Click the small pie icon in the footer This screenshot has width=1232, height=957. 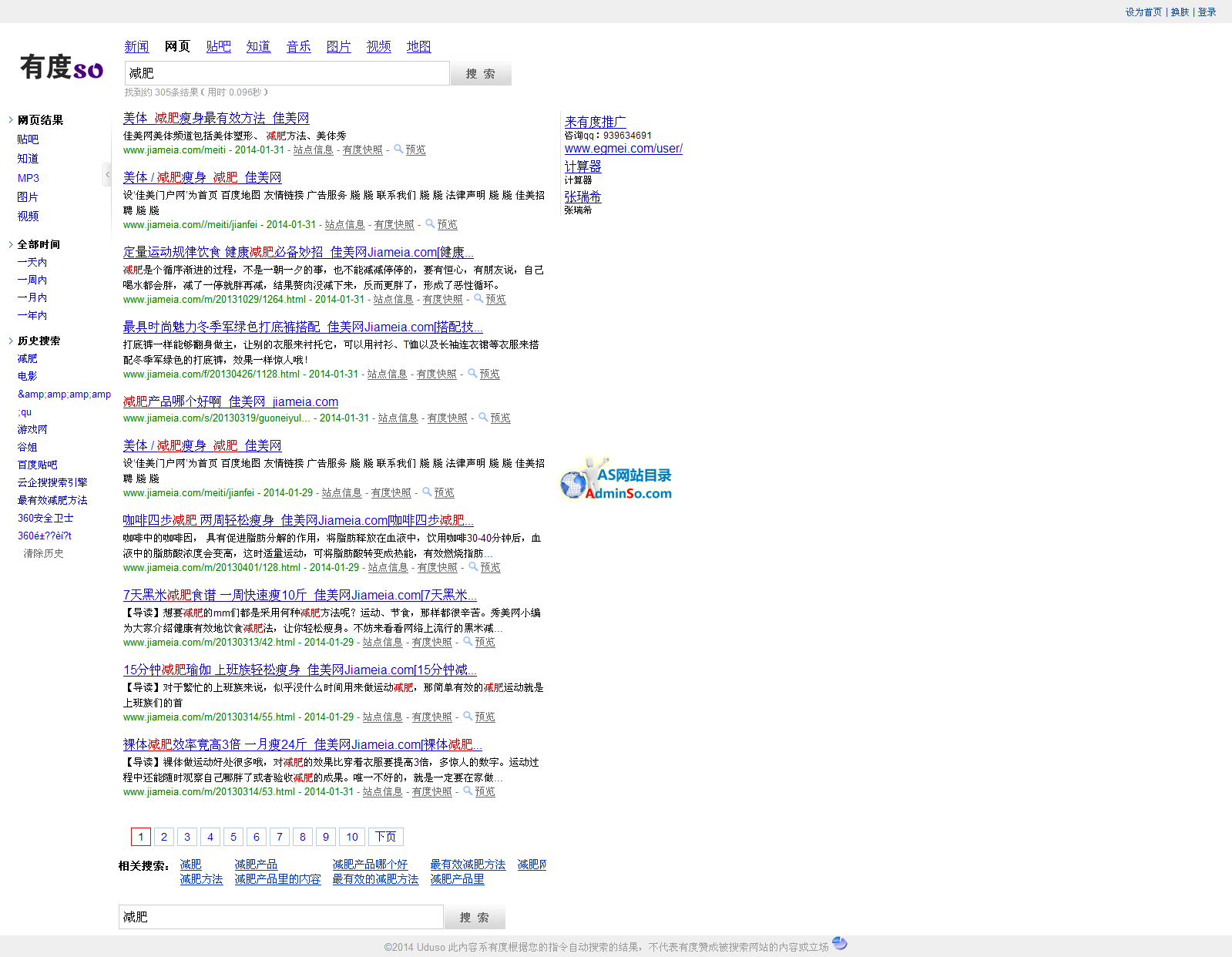click(x=840, y=943)
